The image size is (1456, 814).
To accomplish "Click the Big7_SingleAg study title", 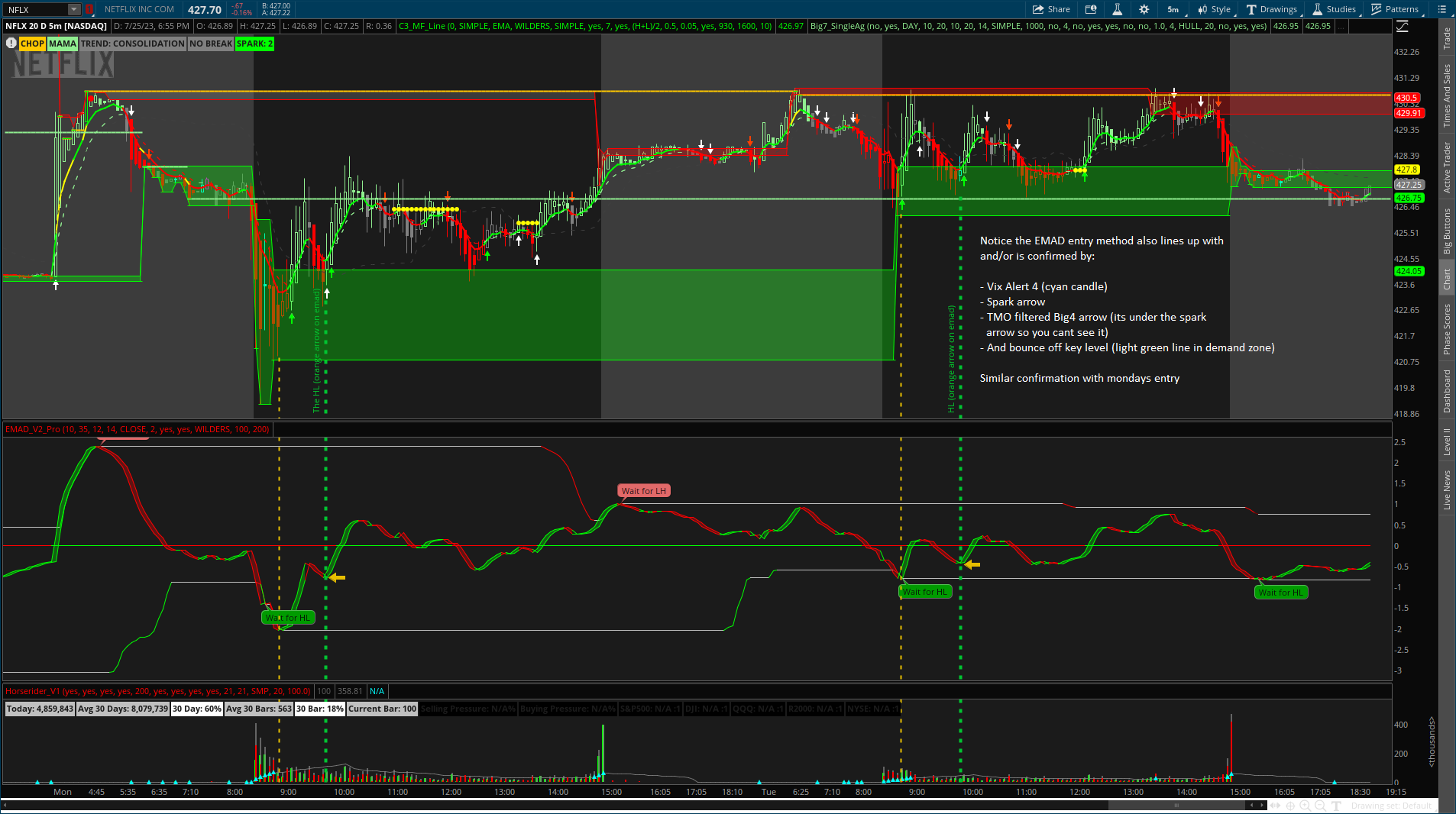I will 1038,26.
